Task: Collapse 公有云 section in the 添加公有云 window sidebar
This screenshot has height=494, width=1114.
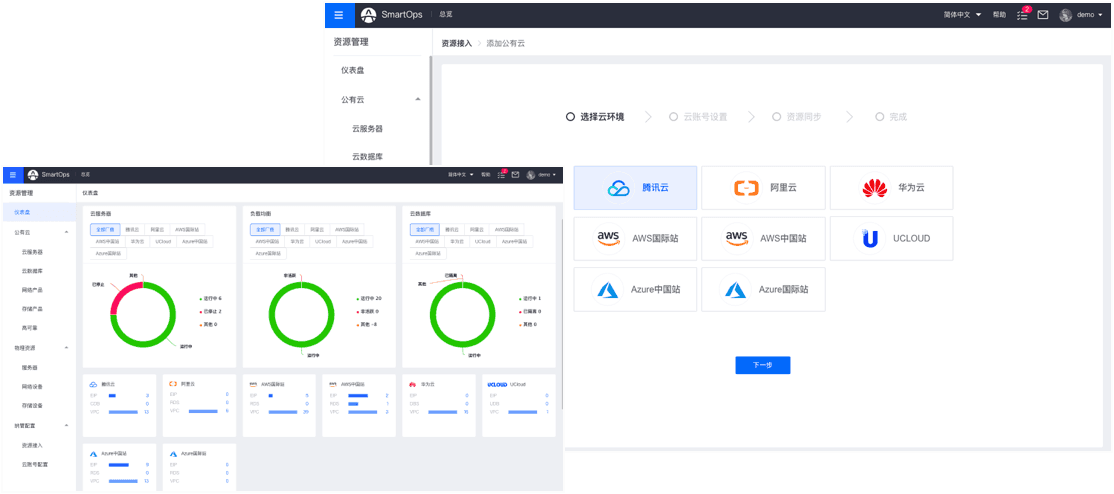Action: coord(417,100)
